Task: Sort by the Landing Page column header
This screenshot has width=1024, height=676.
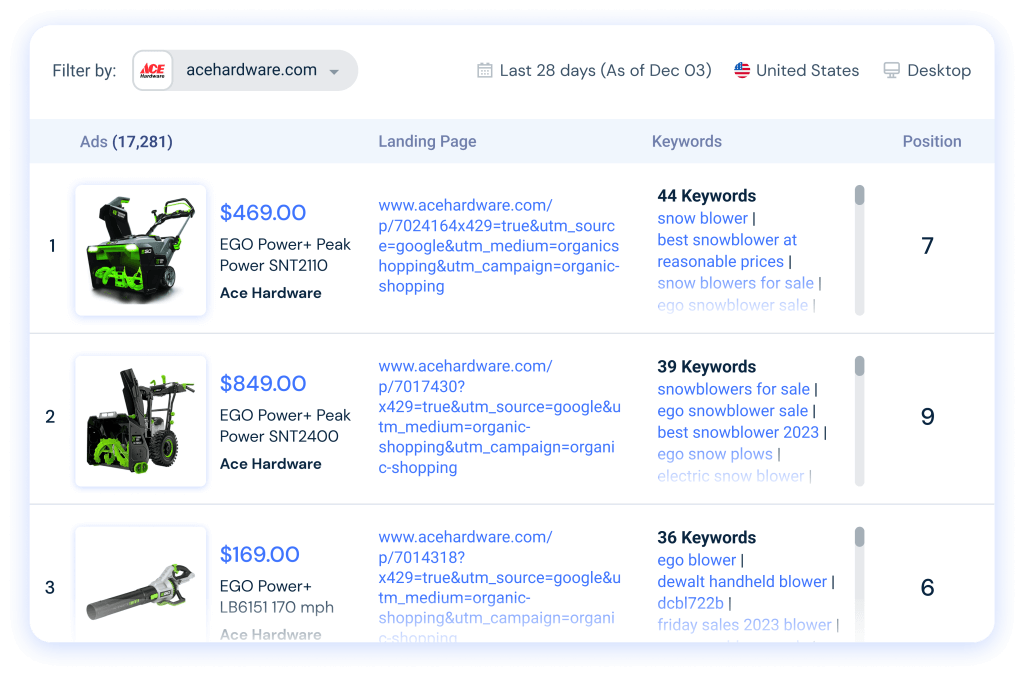Action: pyautogui.click(x=427, y=142)
